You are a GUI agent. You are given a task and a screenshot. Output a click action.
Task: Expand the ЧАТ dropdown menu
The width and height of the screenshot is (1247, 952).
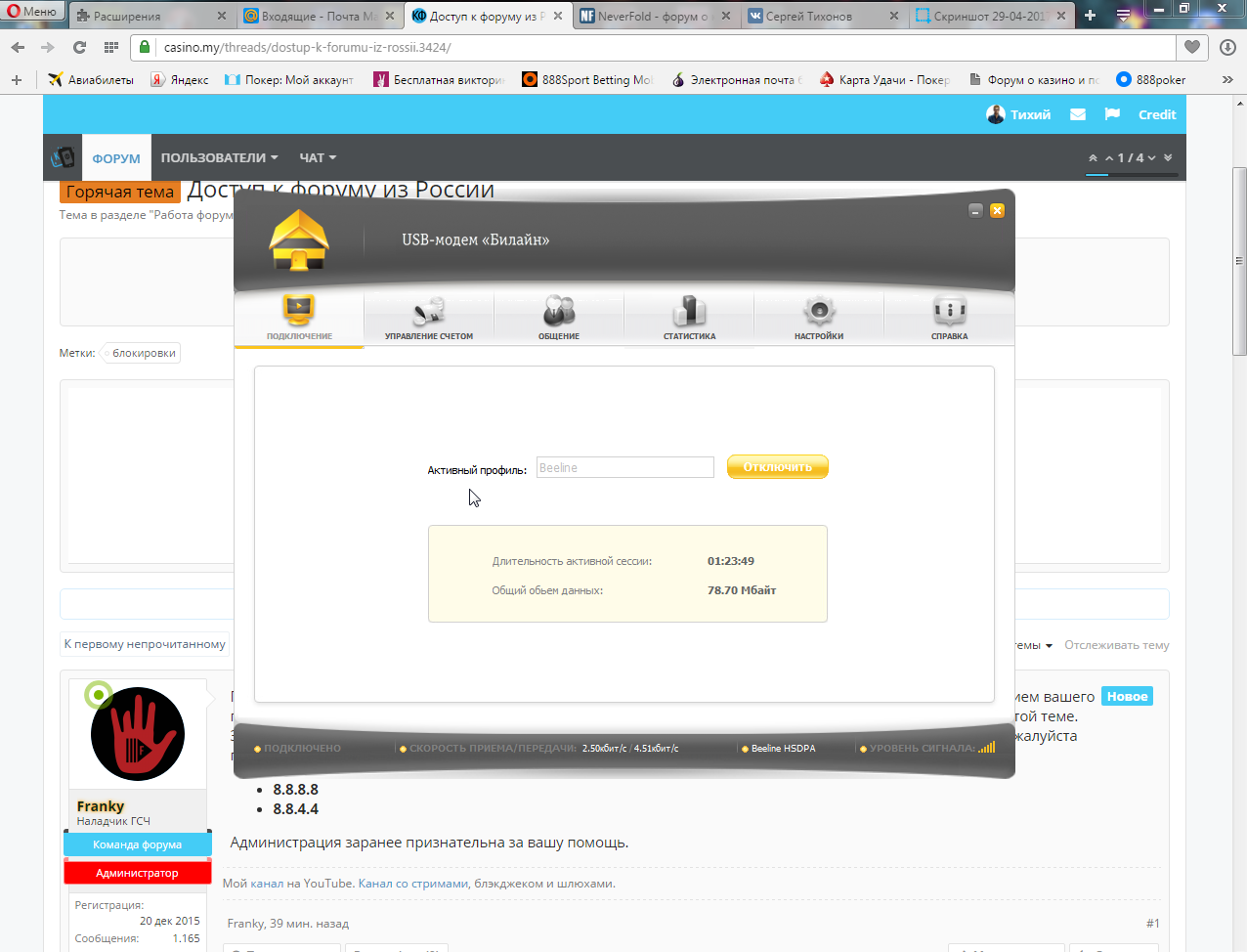click(318, 157)
